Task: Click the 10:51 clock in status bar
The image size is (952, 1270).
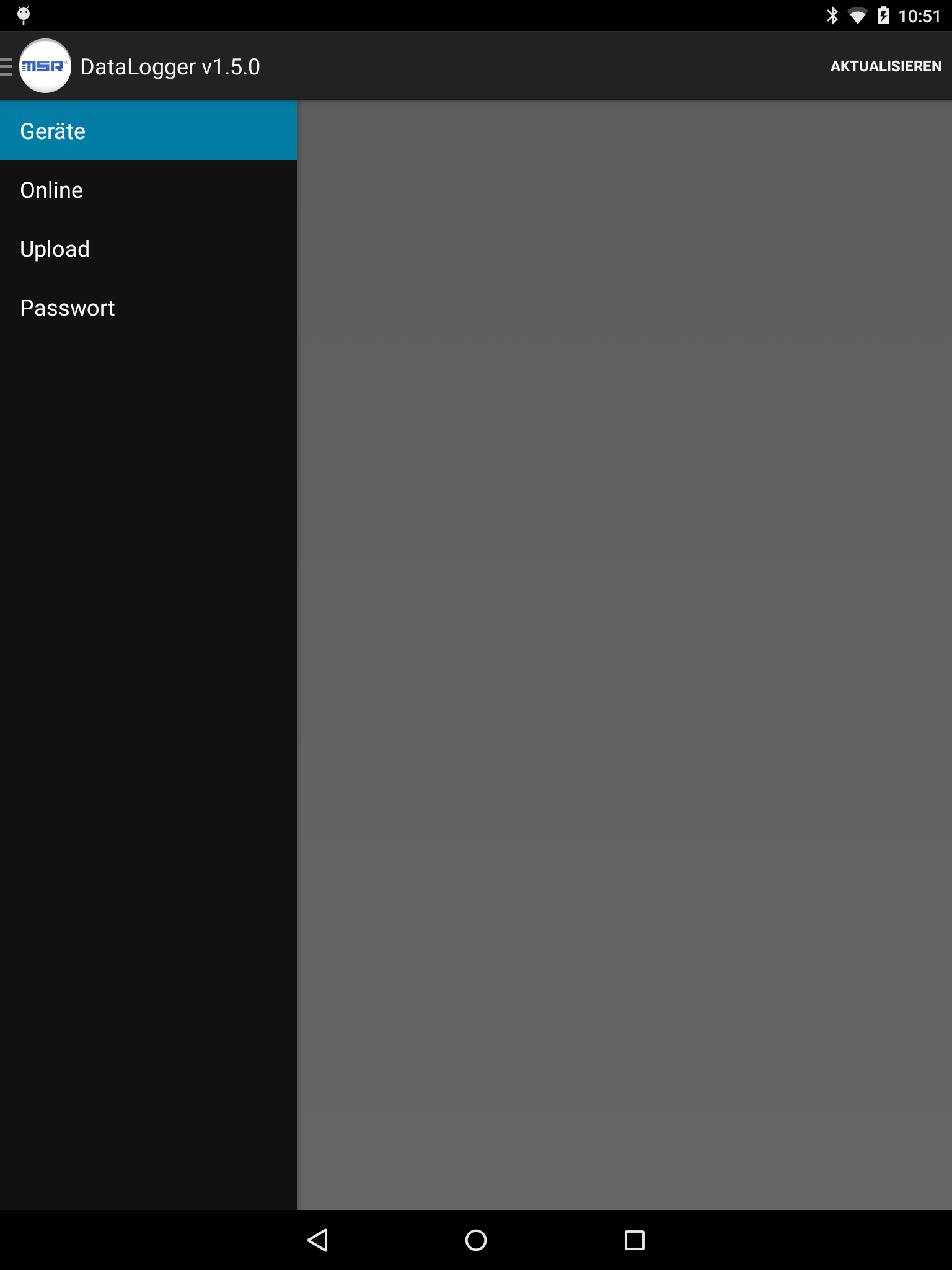Action: [920, 16]
